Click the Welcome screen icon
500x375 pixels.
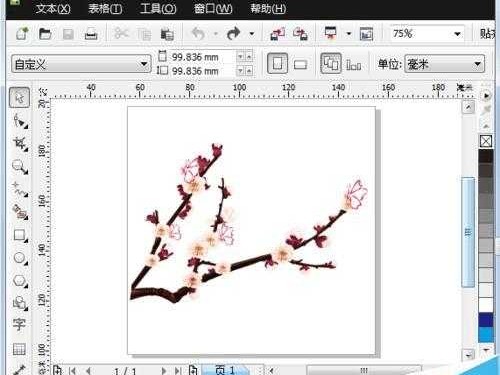click(366, 34)
